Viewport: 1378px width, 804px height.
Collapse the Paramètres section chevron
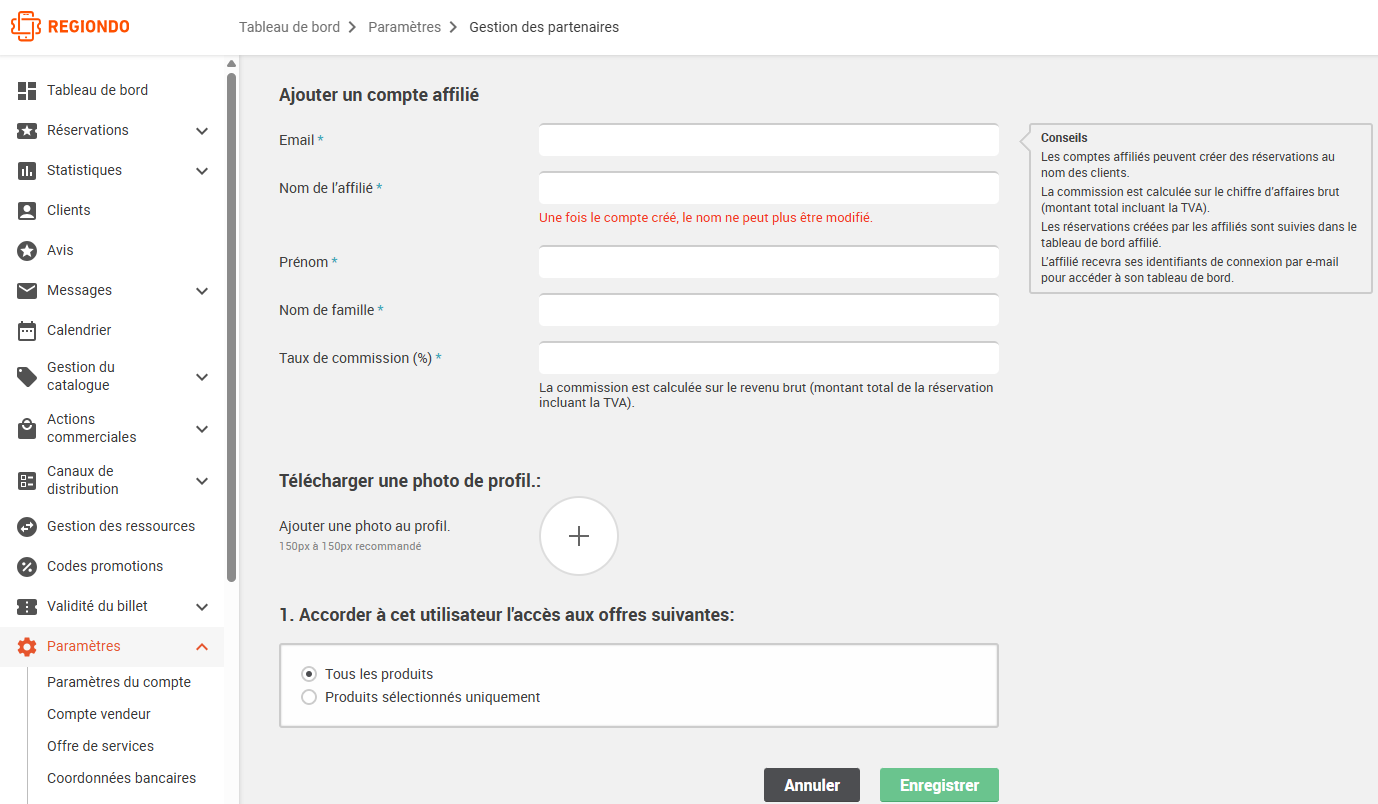tap(202, 647)
